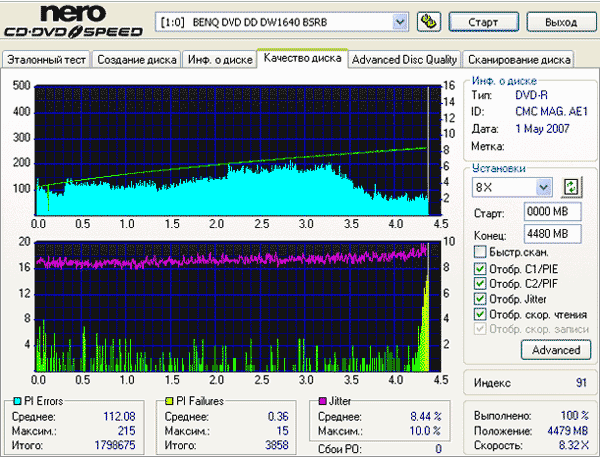Click the Старт position field 0000 MB
The image size is (600, 457).
point(553,211)
